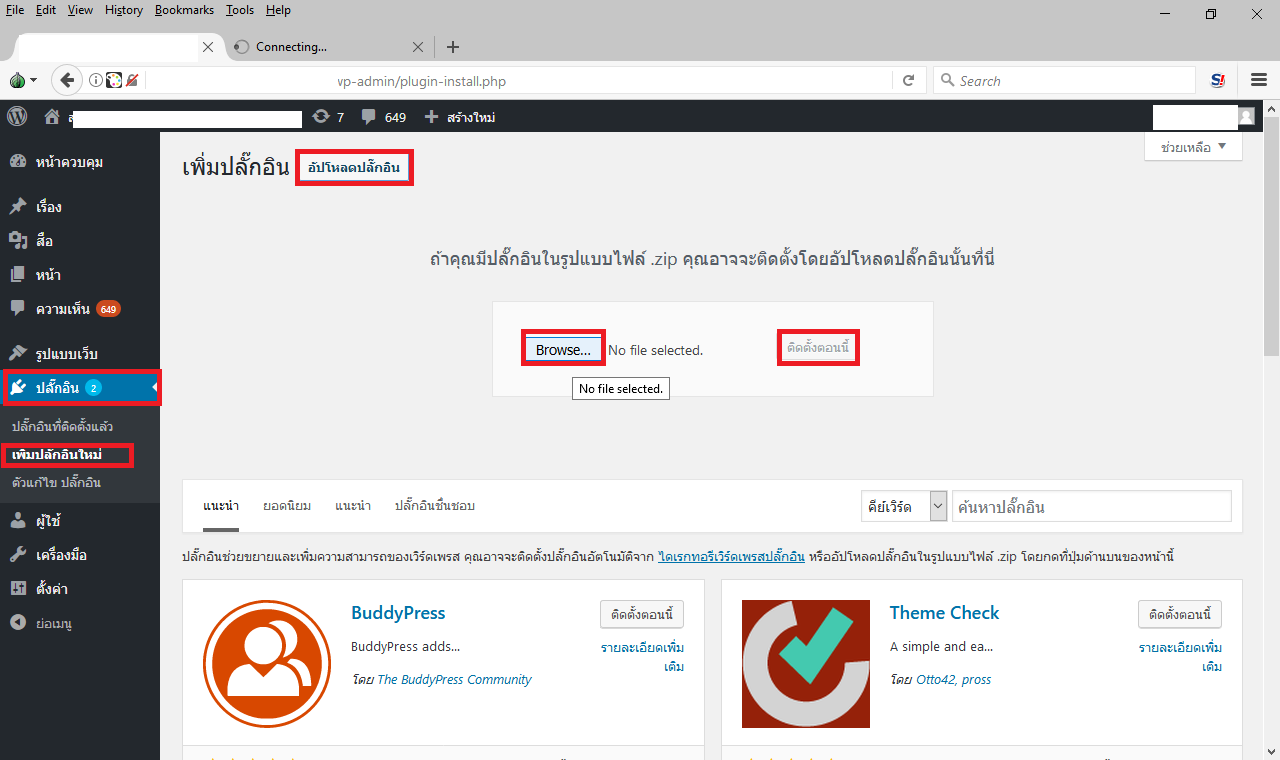Open หน้าควบคุม dashboard menu
The height and width of the screenshot is (760, 1280).
click(80, 162)
